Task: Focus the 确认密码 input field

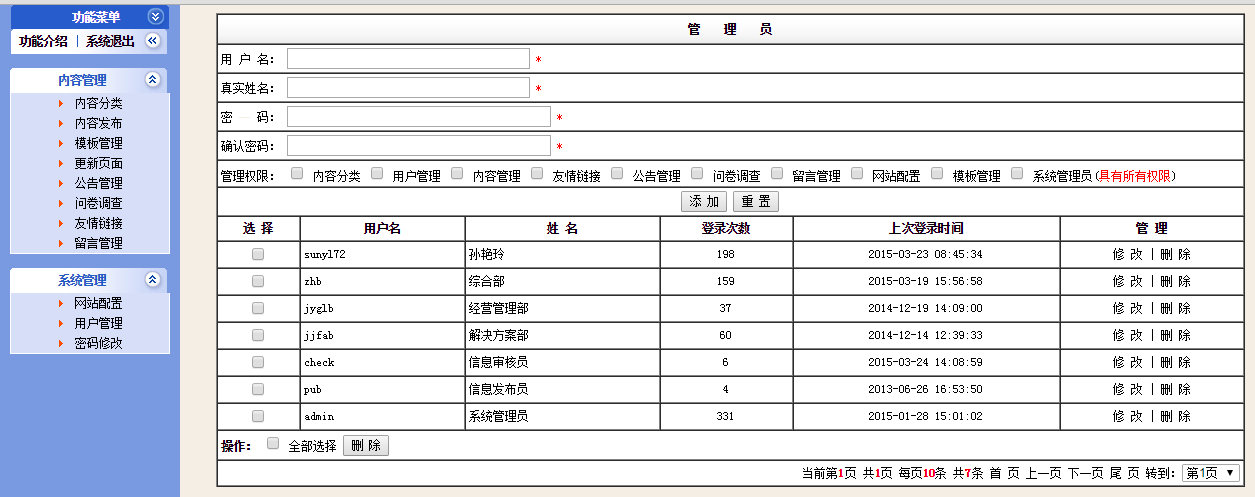Action: [418, 146]
